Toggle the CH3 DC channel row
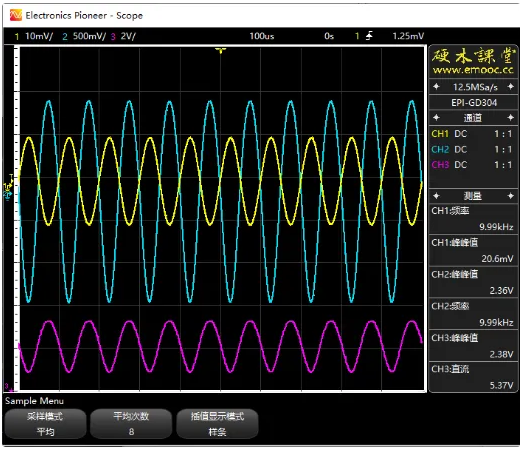This screenshot has width=525, height=455. (472, 165)
